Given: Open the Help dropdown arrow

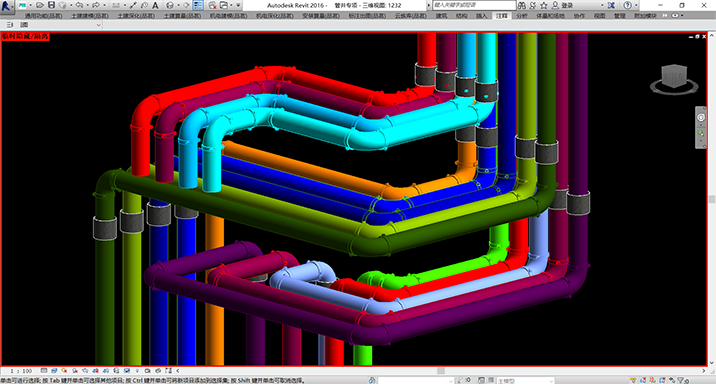Looking at the screenshot, I should coord(636,5).
